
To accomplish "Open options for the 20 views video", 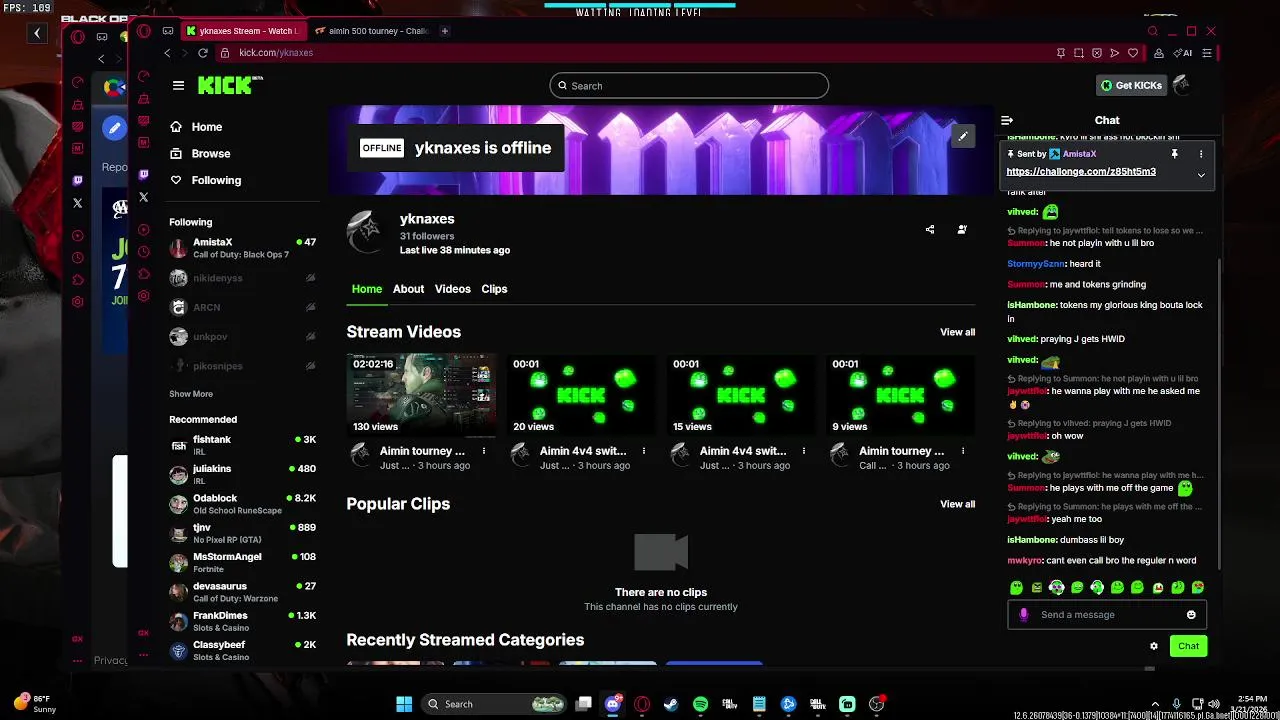I will 644,451.
